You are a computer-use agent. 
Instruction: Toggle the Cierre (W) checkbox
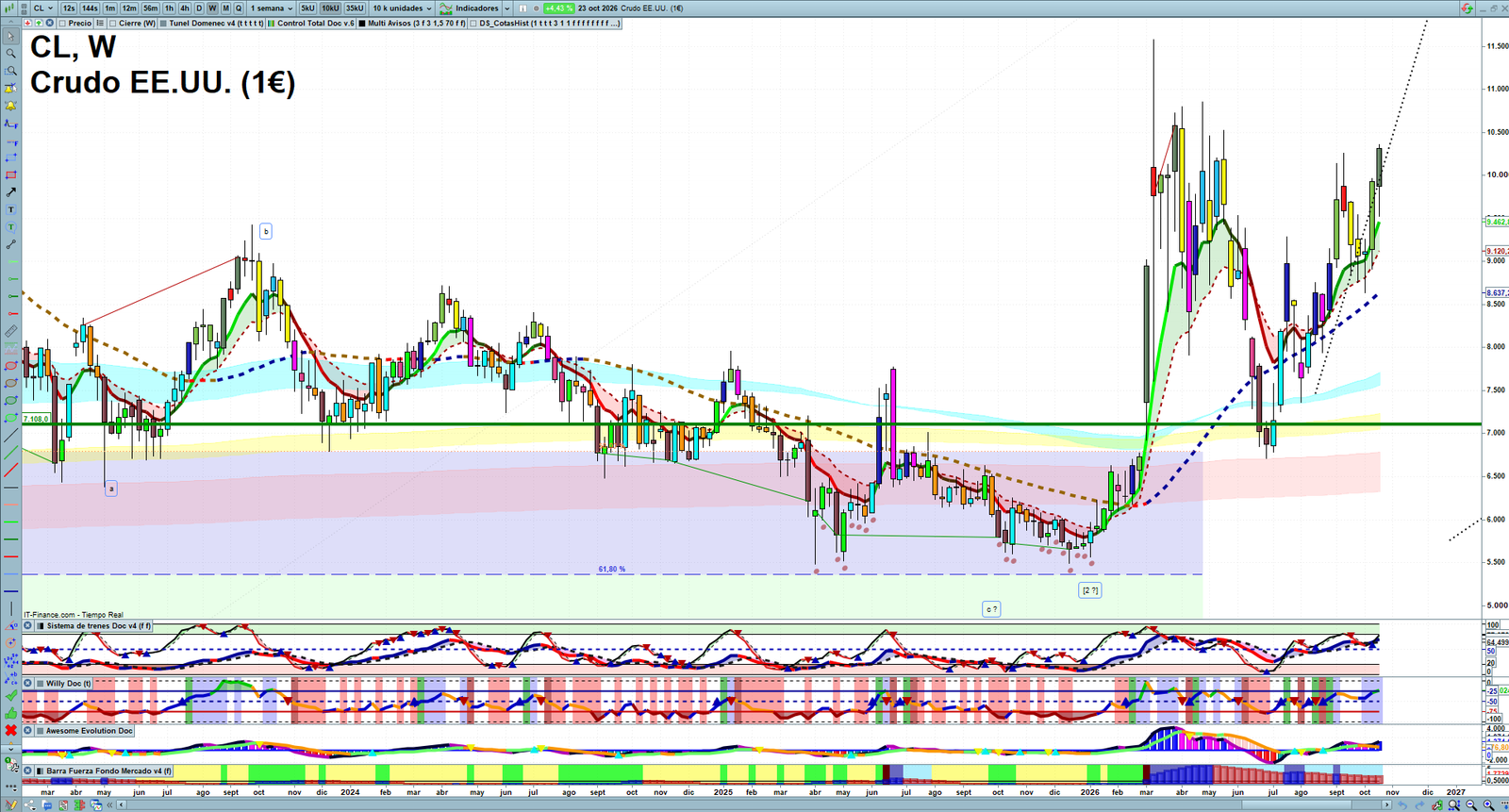(x=113, y=24)
